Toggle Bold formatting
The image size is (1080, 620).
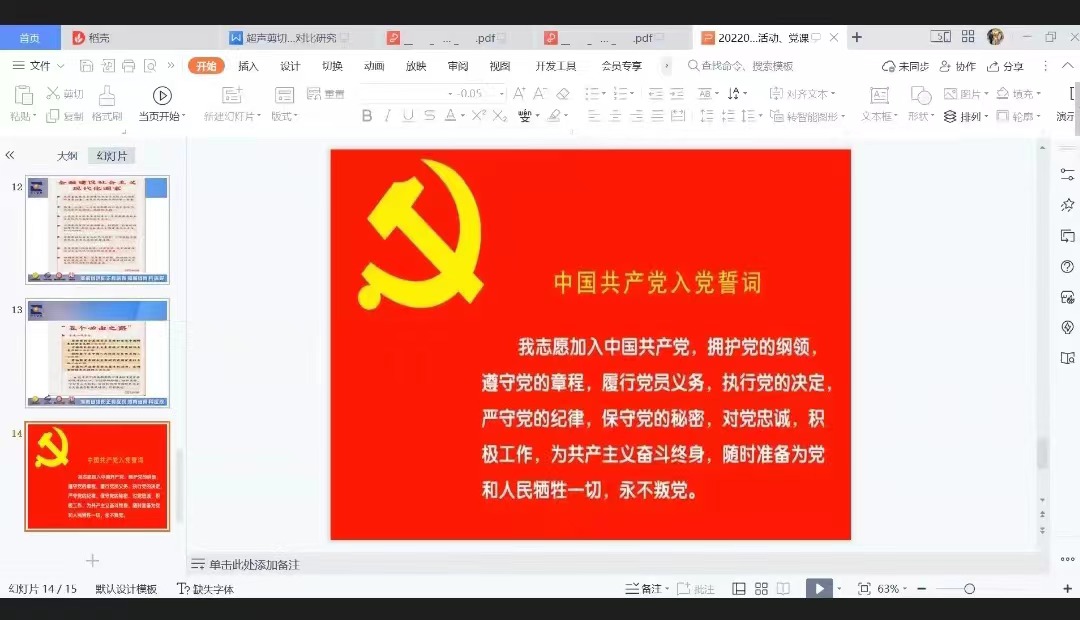[367, 116]
